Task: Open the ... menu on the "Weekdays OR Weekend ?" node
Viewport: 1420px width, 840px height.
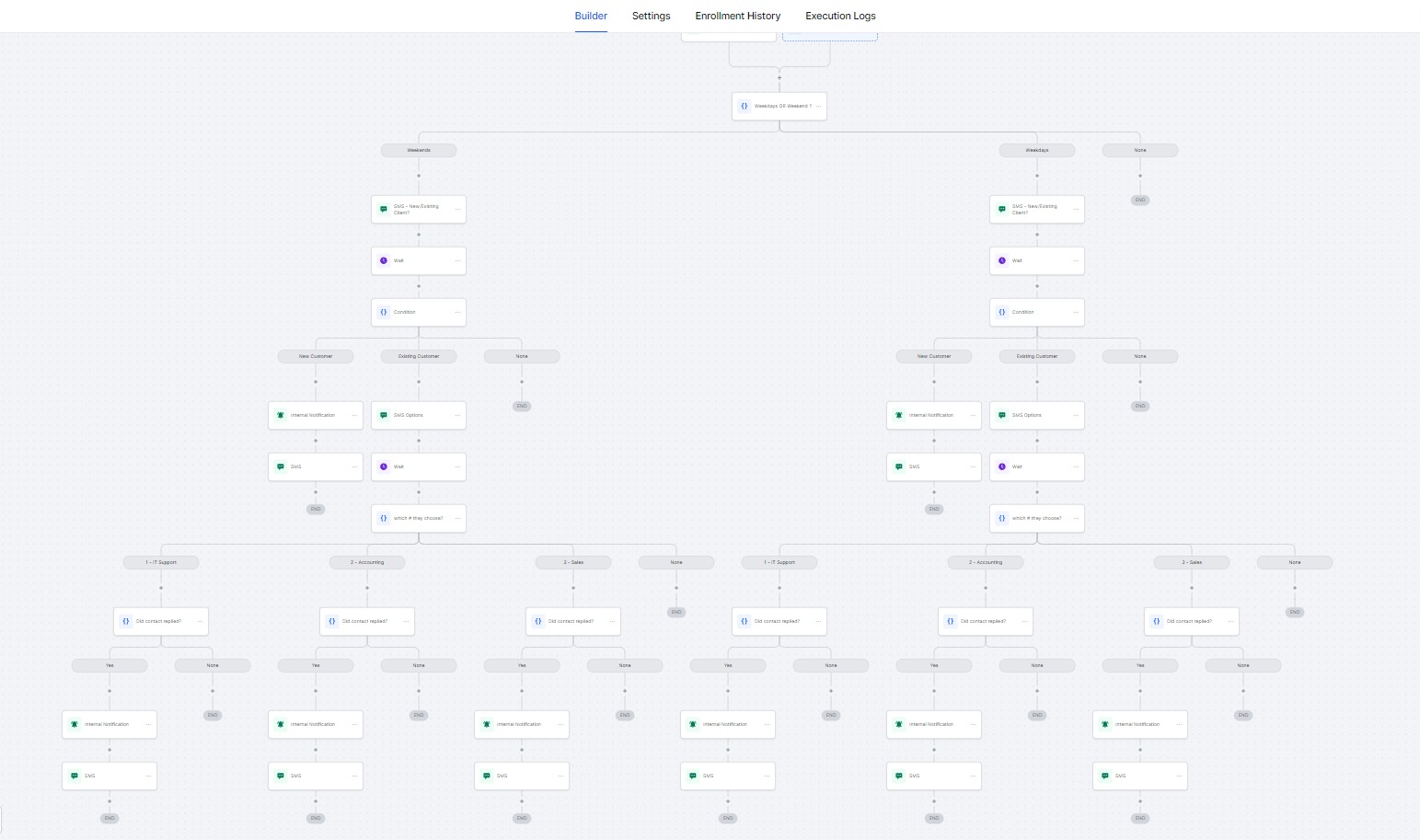Action: [819, 106]
